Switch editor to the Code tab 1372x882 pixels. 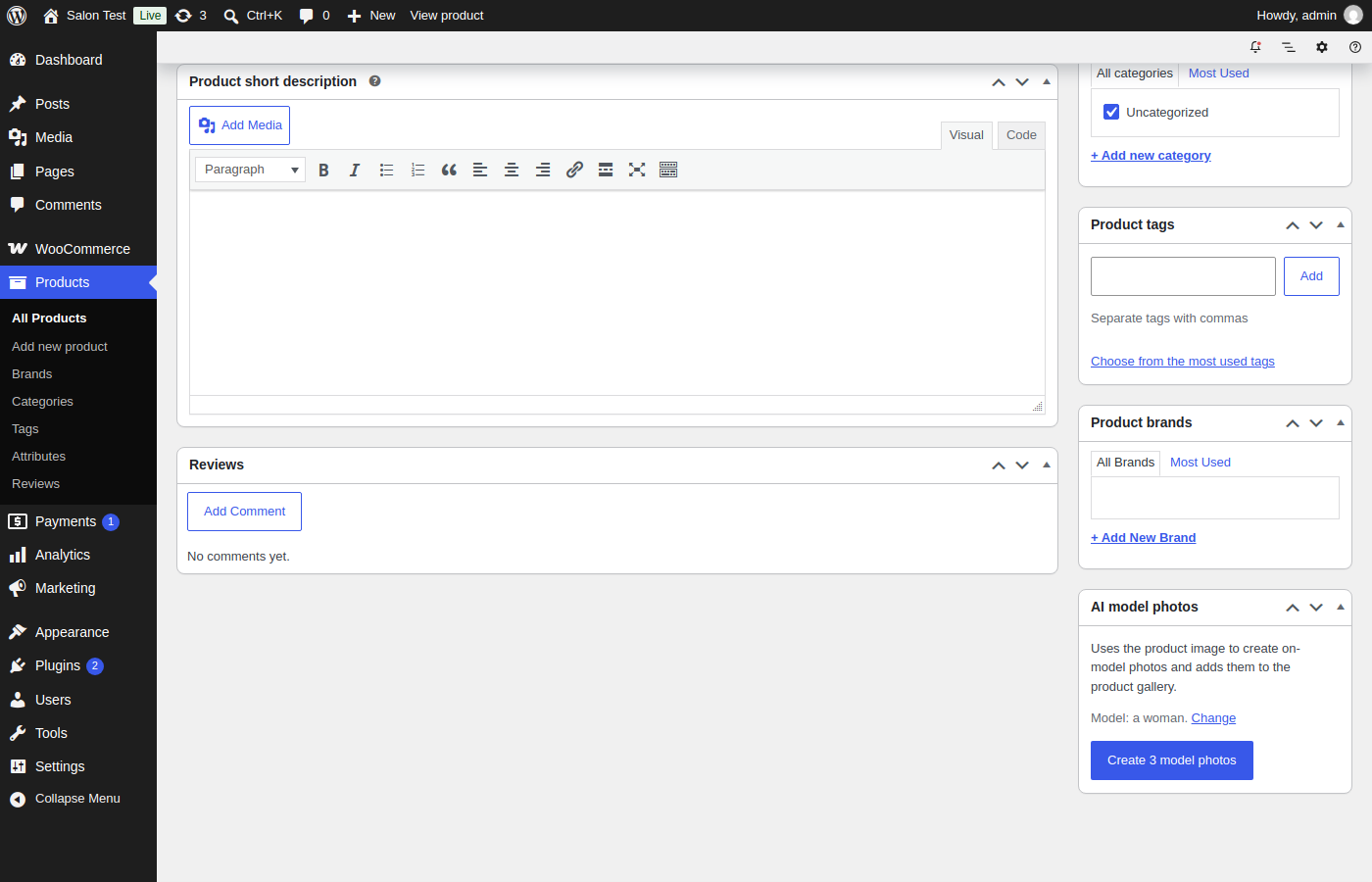coord(1021,135)
